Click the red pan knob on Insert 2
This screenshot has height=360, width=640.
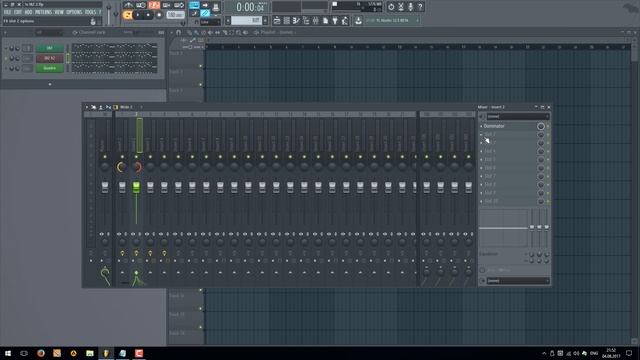pyautogui.click(x=137, y=167)
